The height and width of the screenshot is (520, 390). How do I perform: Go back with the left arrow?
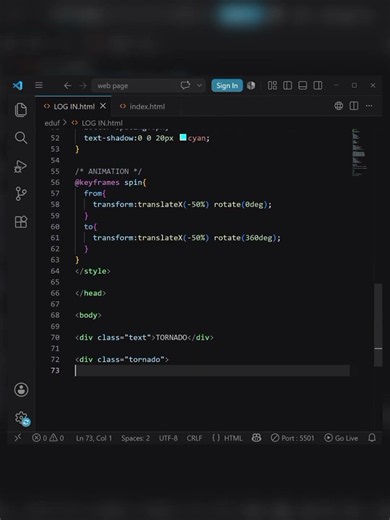tap(67, 86)
